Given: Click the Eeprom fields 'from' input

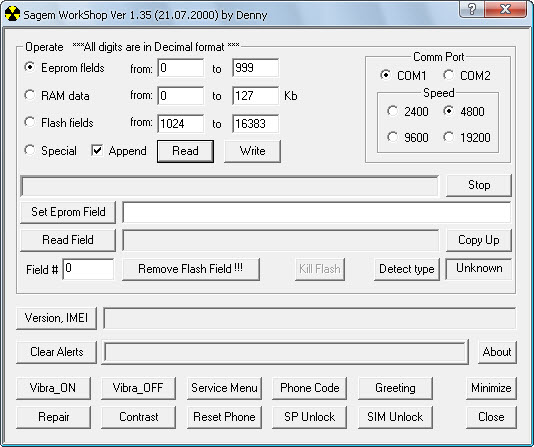Looking at the screenshot, I should 181,68.
